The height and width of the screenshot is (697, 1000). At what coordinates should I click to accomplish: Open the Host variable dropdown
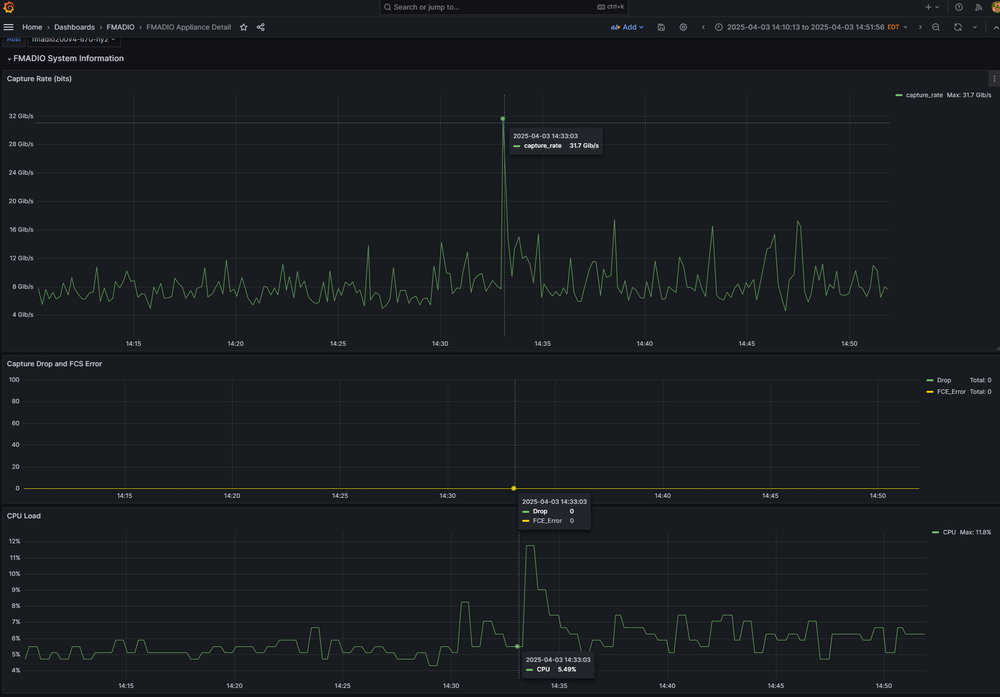74,40
